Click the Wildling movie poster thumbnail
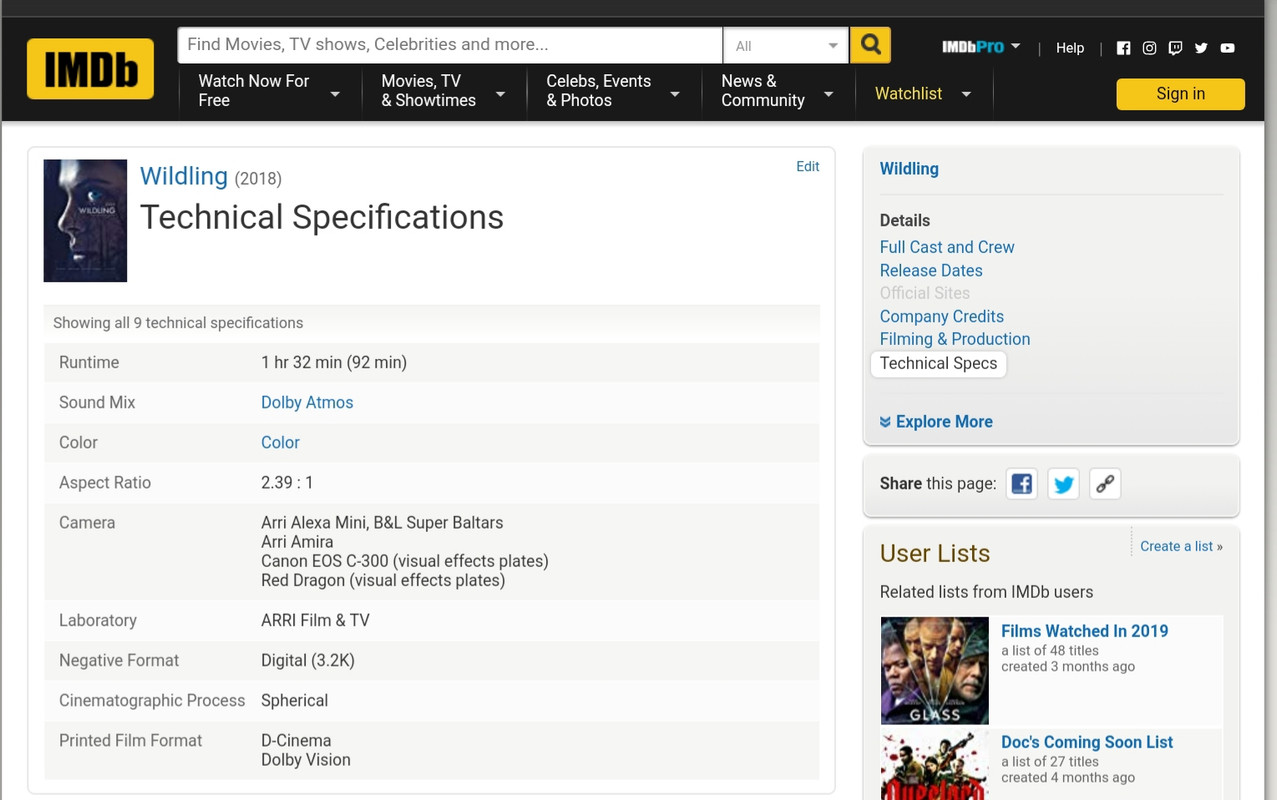The height and width of the screenshot is (800, 1277). tap(85, 221)
